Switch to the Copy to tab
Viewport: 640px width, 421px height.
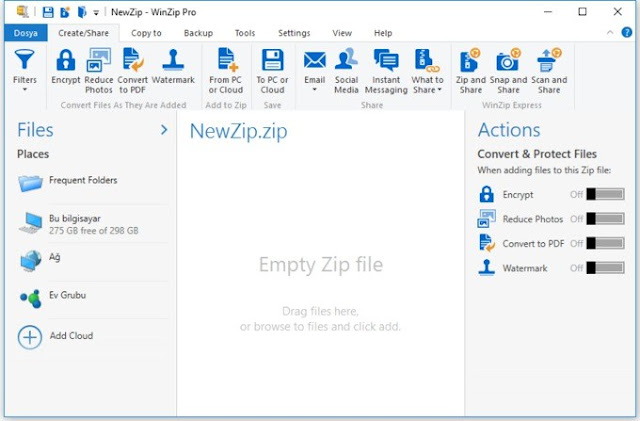click(146, 33)
